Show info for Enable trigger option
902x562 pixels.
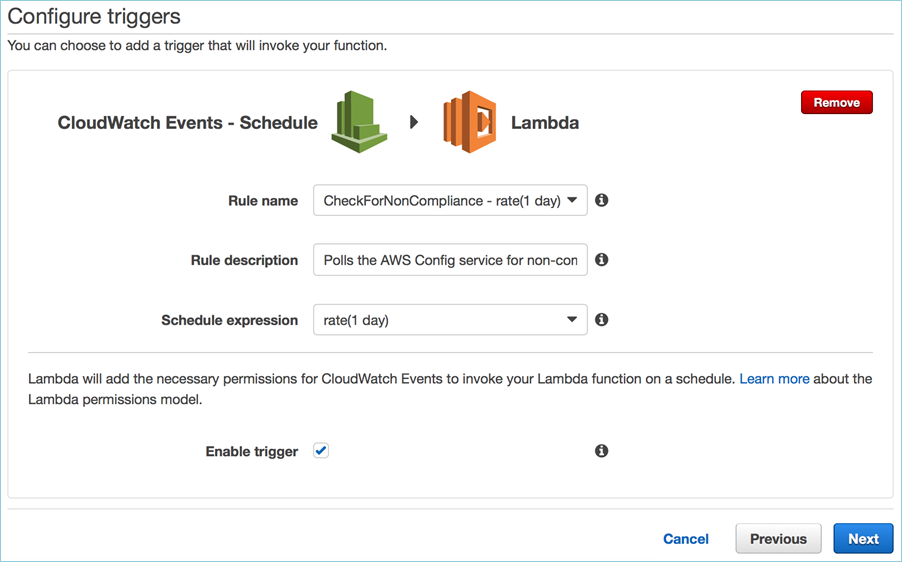[x=602, y=451]
